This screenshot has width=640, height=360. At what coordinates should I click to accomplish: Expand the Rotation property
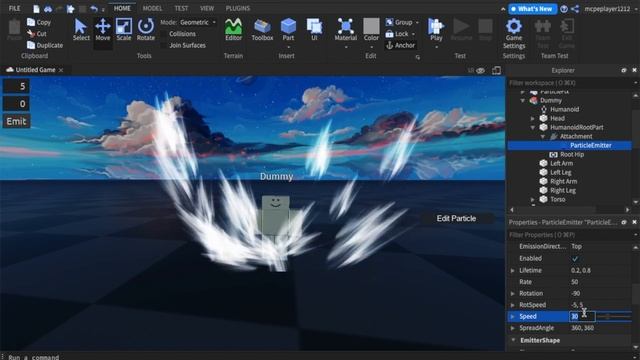[513, 293]
